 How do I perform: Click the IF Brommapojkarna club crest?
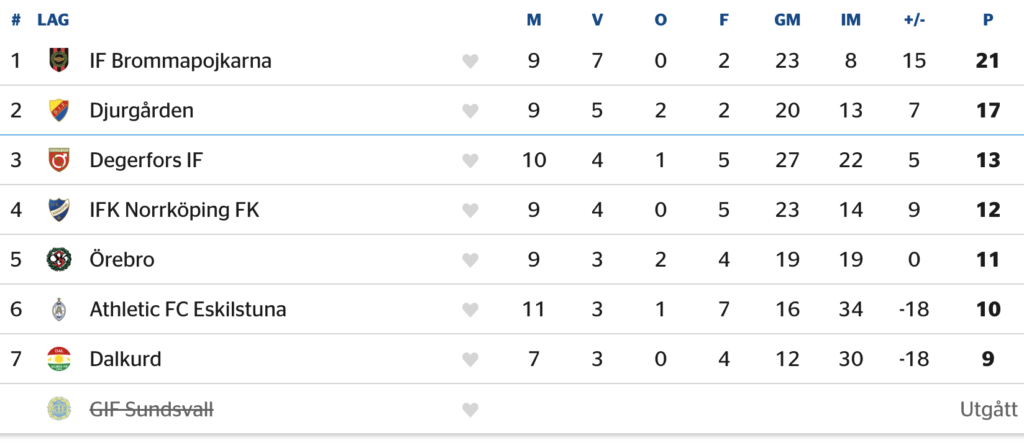59,61
